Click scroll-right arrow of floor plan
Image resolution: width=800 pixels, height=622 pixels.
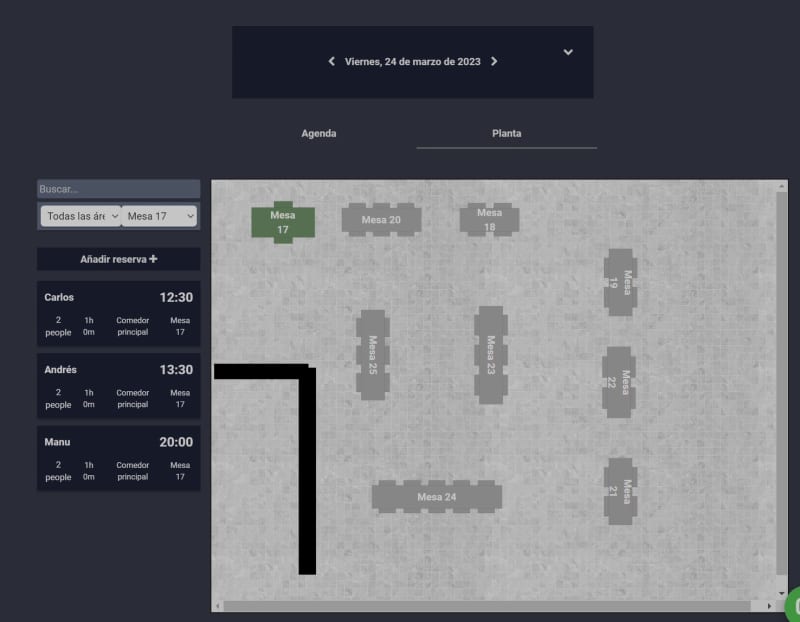pos(769,606)
